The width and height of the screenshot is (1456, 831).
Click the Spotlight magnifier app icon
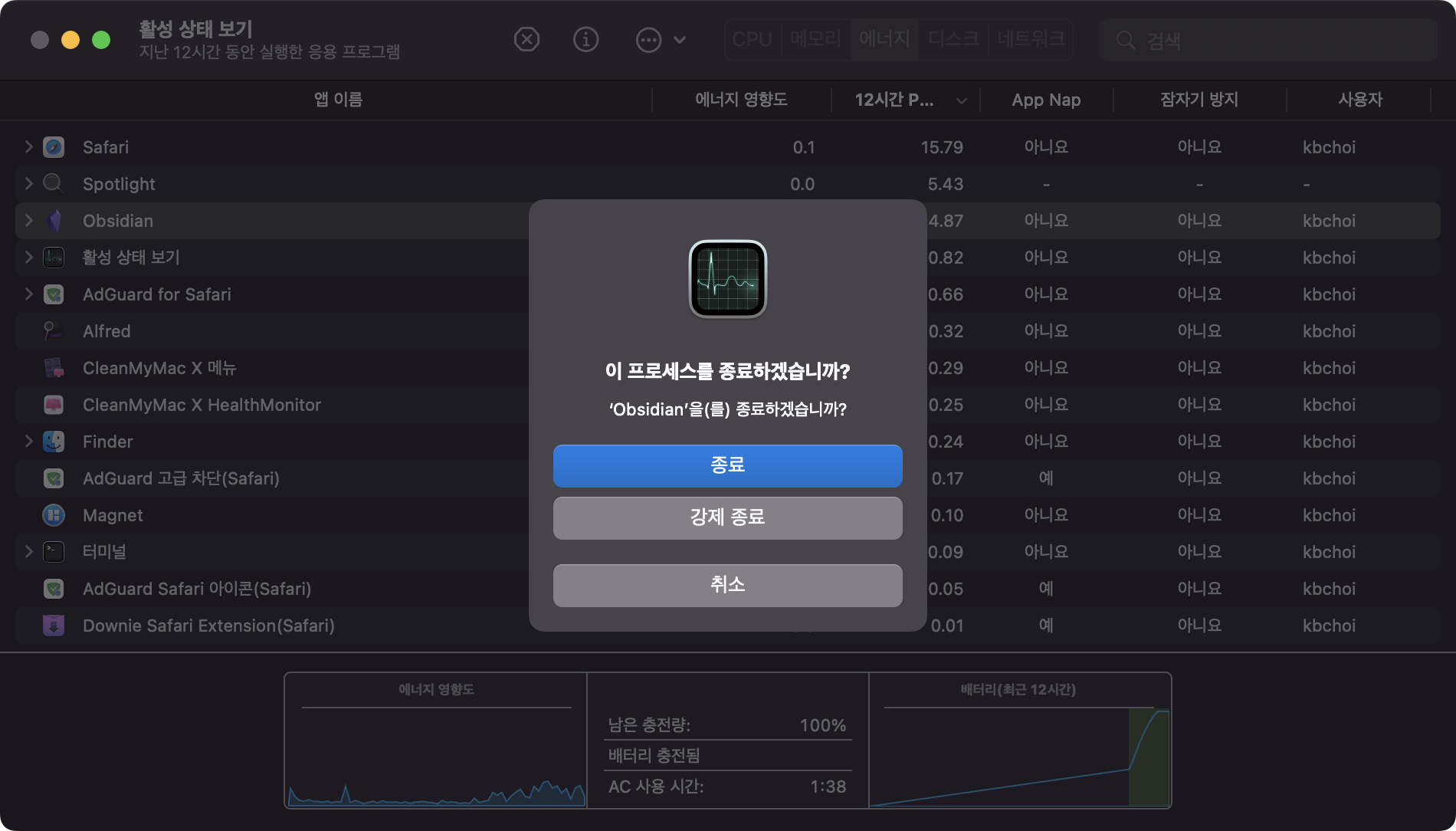(54, 183)
